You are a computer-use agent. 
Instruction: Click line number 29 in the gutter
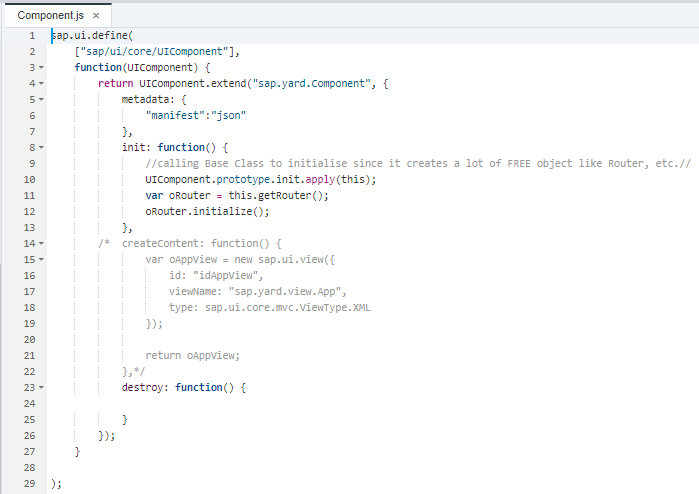[x=29, y=484]
